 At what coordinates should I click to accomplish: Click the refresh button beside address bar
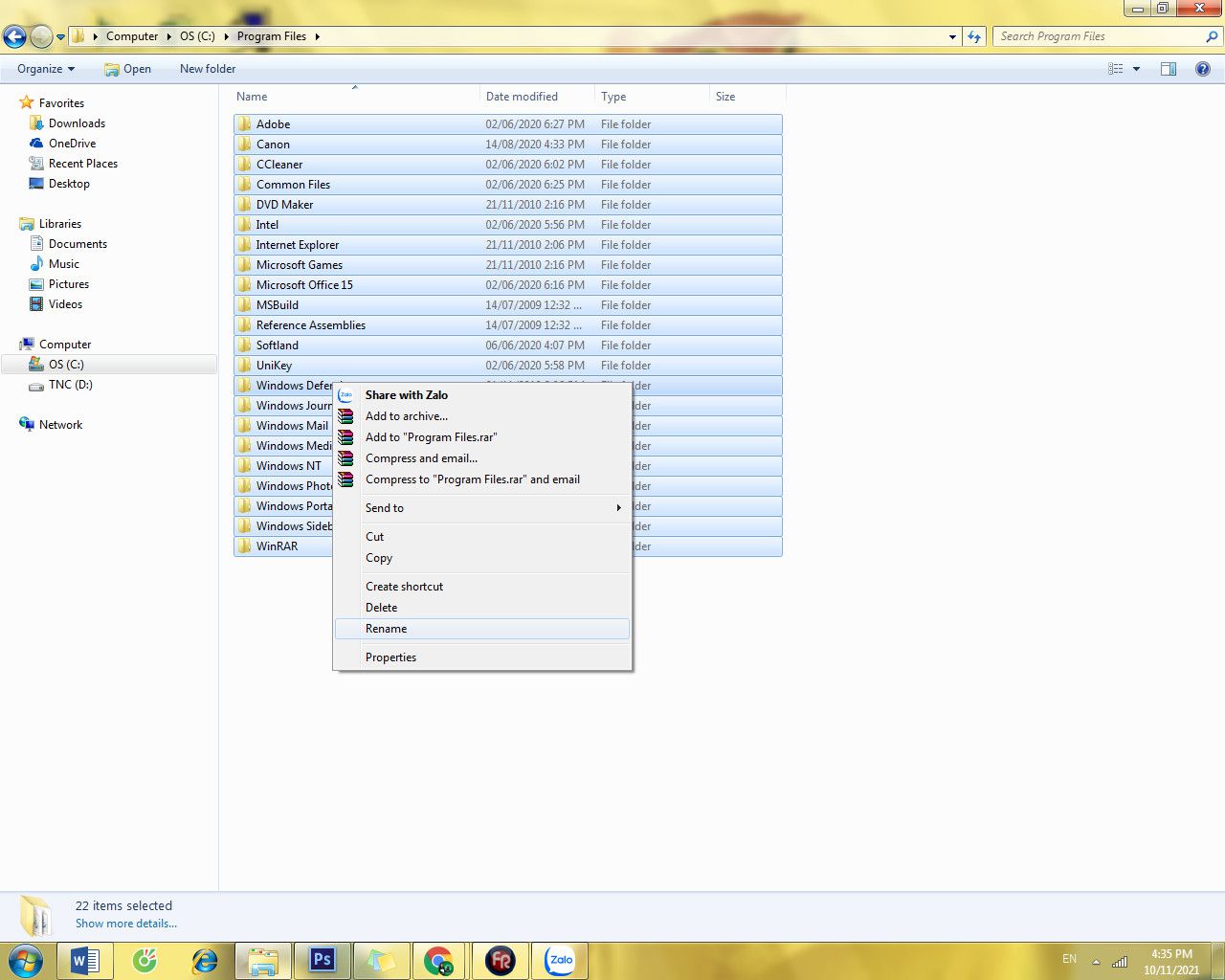(974, 36)
